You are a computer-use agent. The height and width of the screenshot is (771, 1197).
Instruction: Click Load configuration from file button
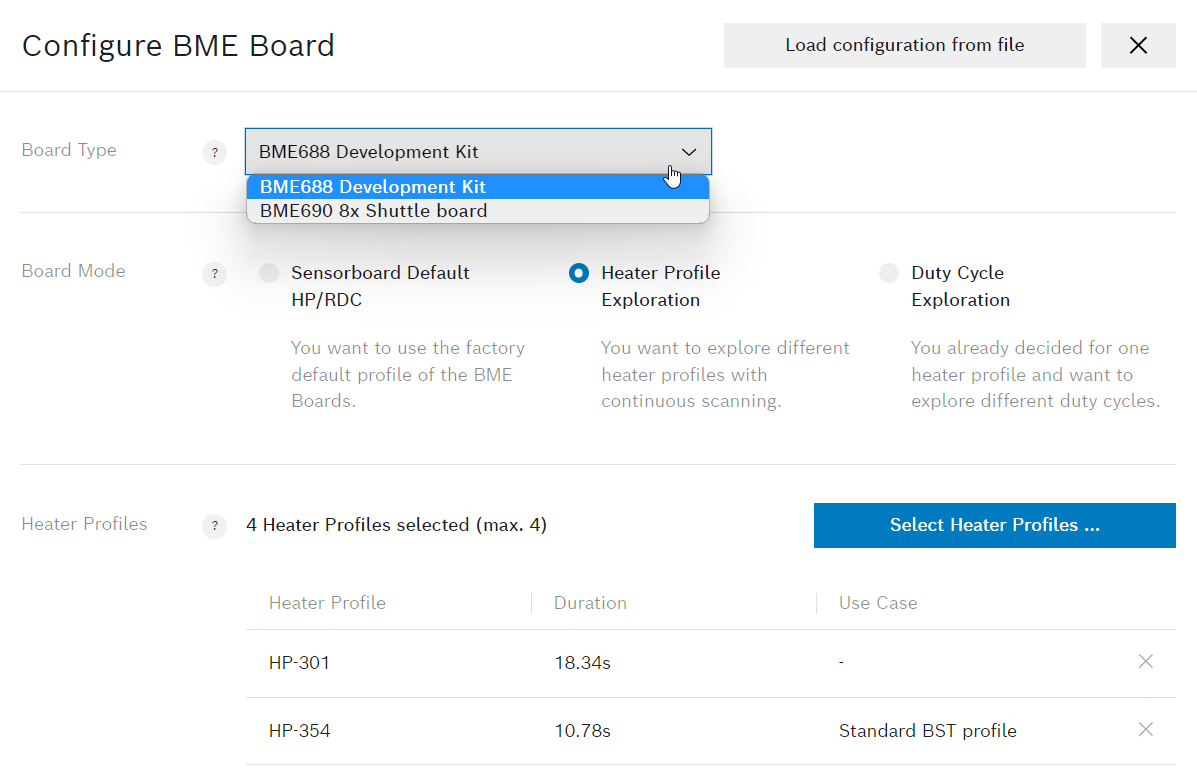pyautogui.click(x=905, y=46)
